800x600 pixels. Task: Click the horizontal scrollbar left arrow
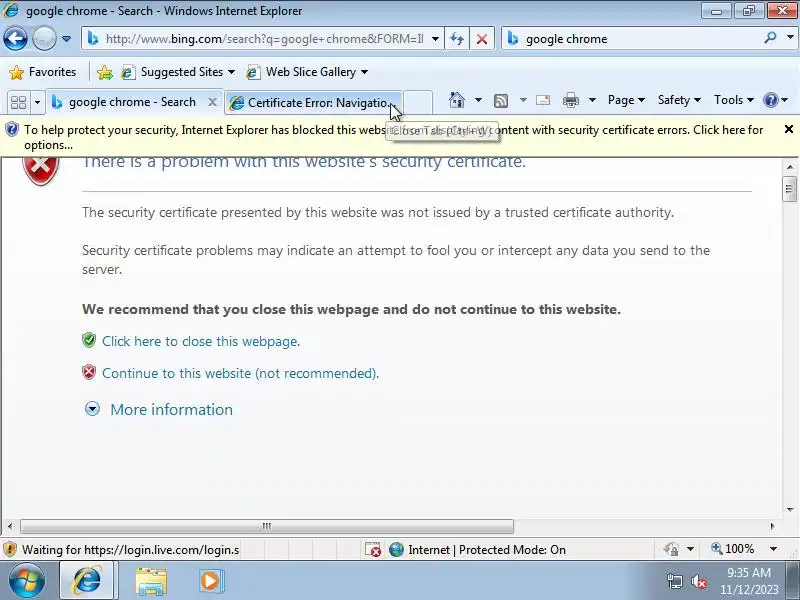point(10,526)
